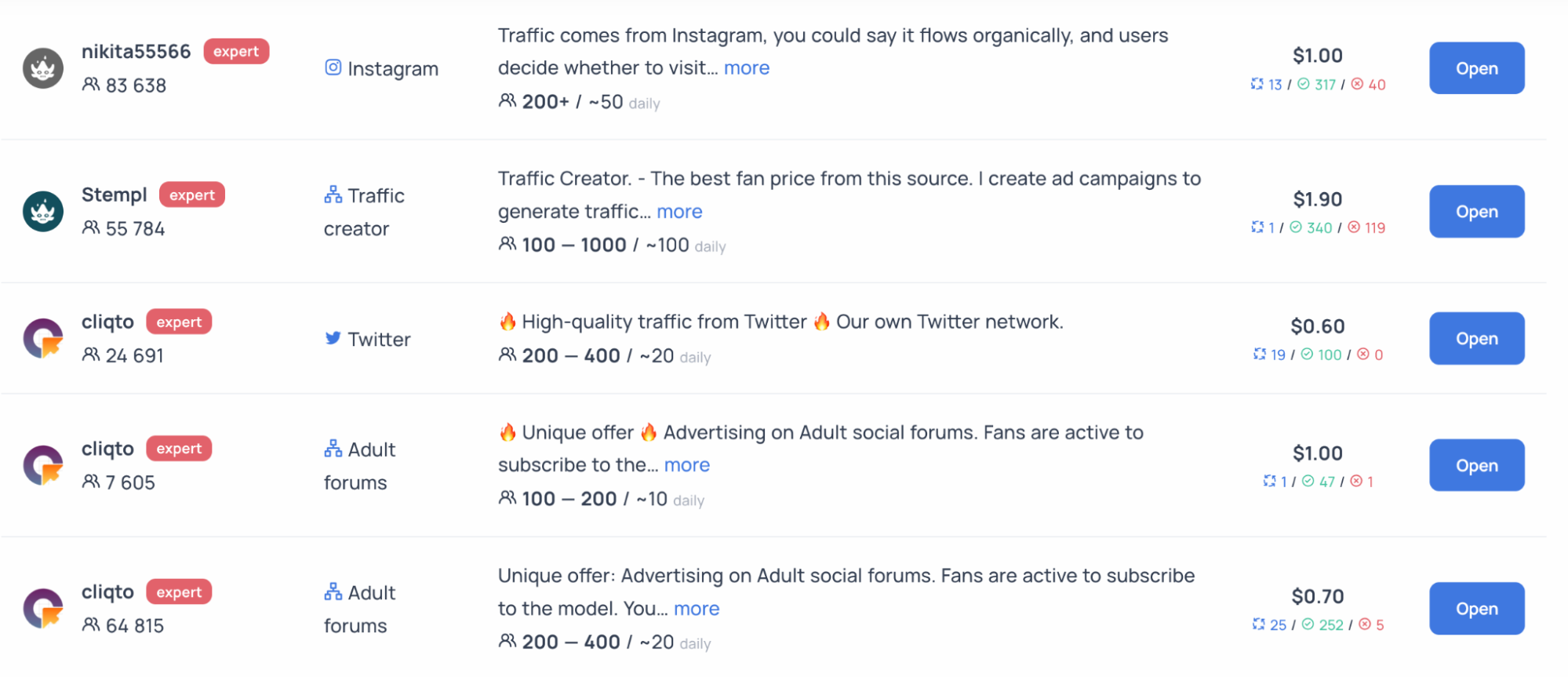Open the $1.90 Traffic creator offer

click(x=1476, y=212)
